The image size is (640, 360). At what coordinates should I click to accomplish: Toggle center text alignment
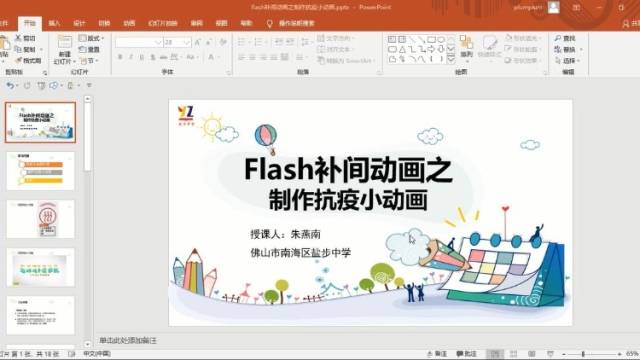point(252,58)
